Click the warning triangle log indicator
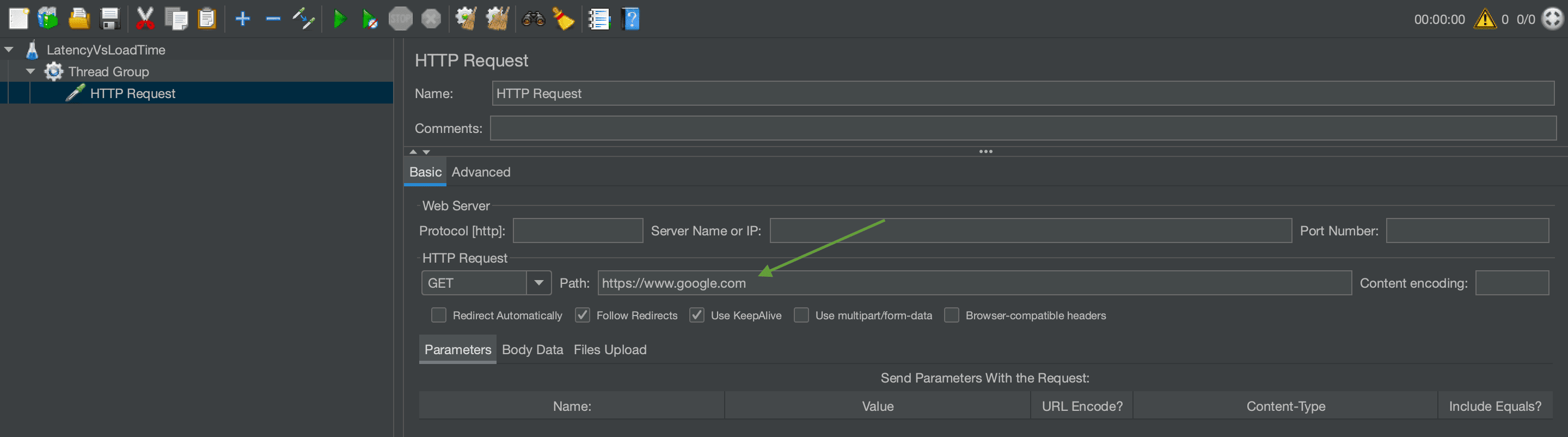Screen dimensions: 1568x437 1484,20
